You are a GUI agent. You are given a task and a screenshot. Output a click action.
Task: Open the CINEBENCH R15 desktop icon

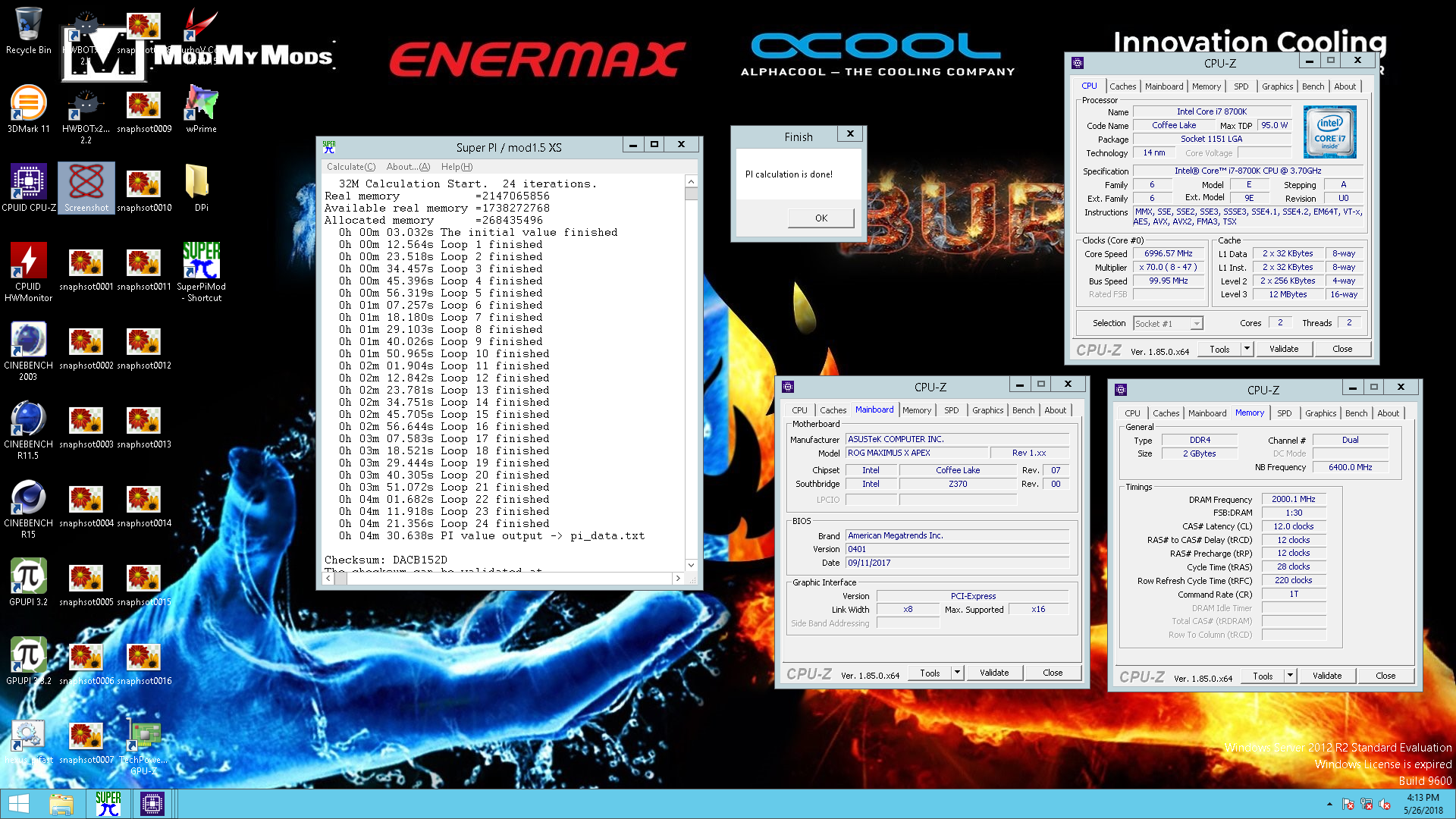(28, 509)
